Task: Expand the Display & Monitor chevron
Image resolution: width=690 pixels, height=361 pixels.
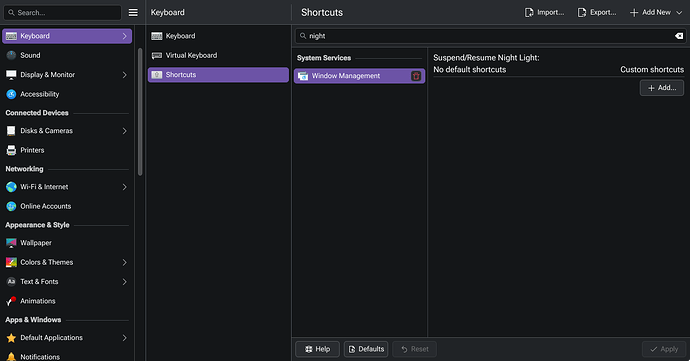Action: click(x=125, y=75)
